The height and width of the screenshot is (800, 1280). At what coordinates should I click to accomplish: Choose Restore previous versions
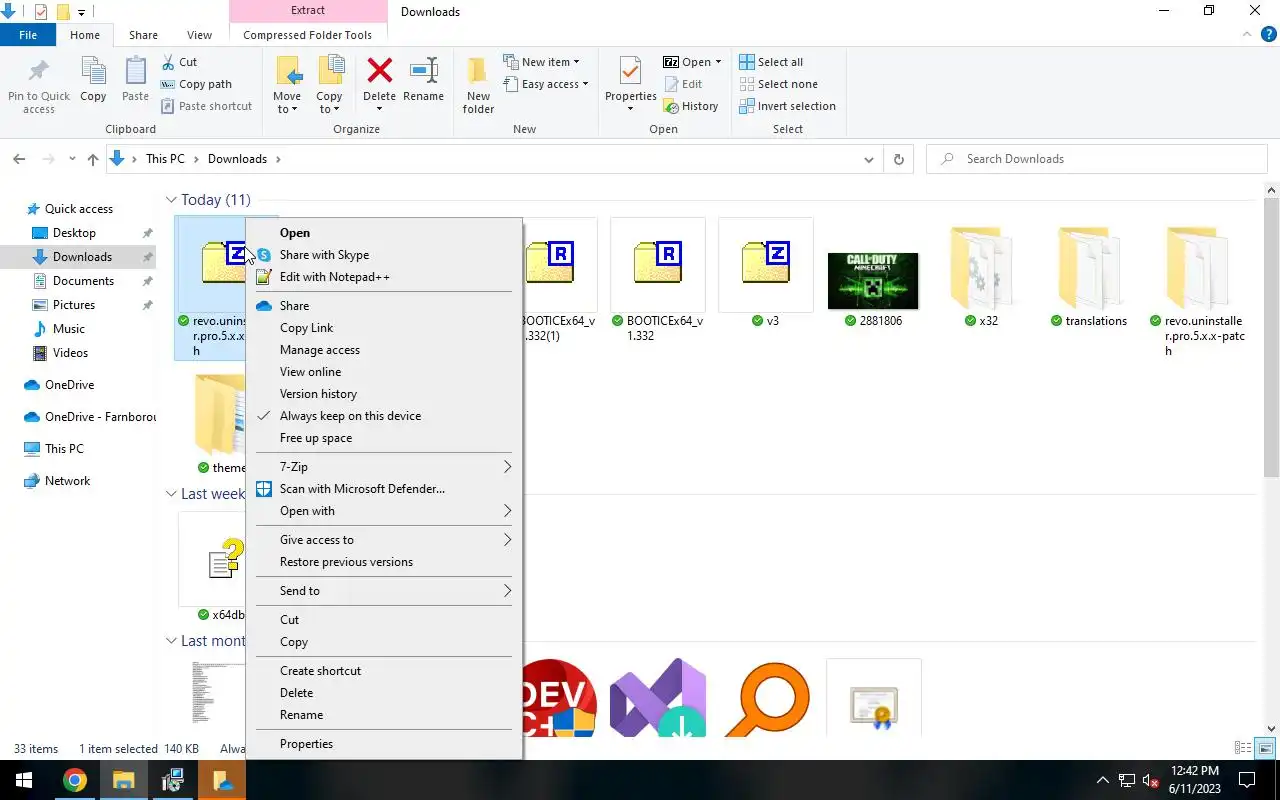coord(384,562)
